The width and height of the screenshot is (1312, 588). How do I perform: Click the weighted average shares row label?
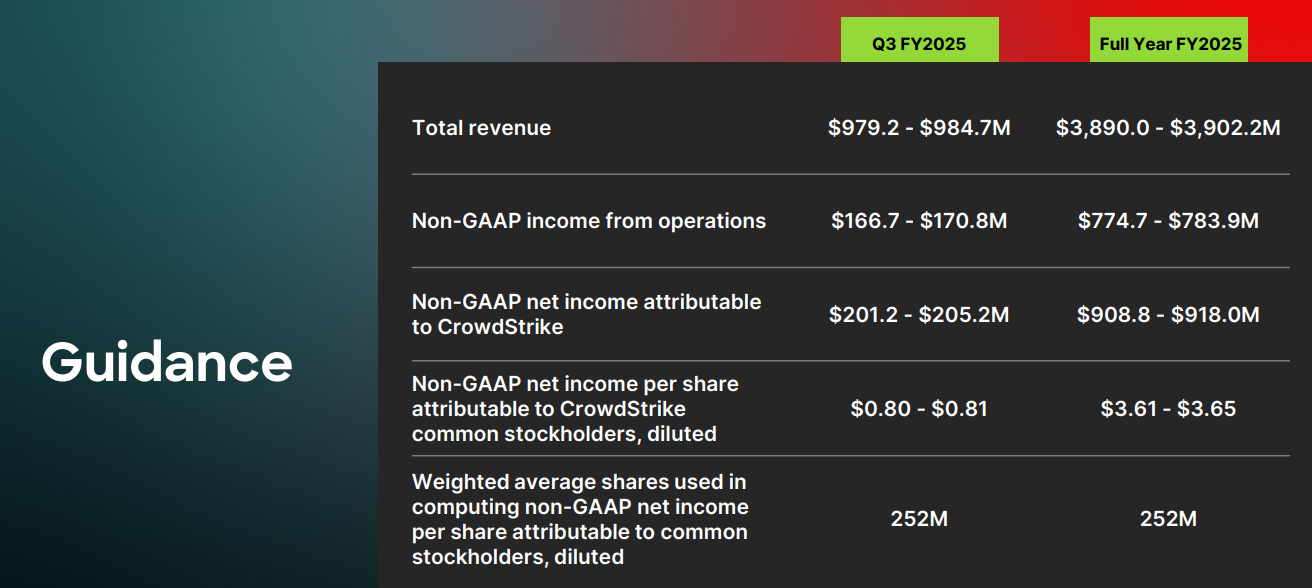pyautogui.click(x=580, y=519)
